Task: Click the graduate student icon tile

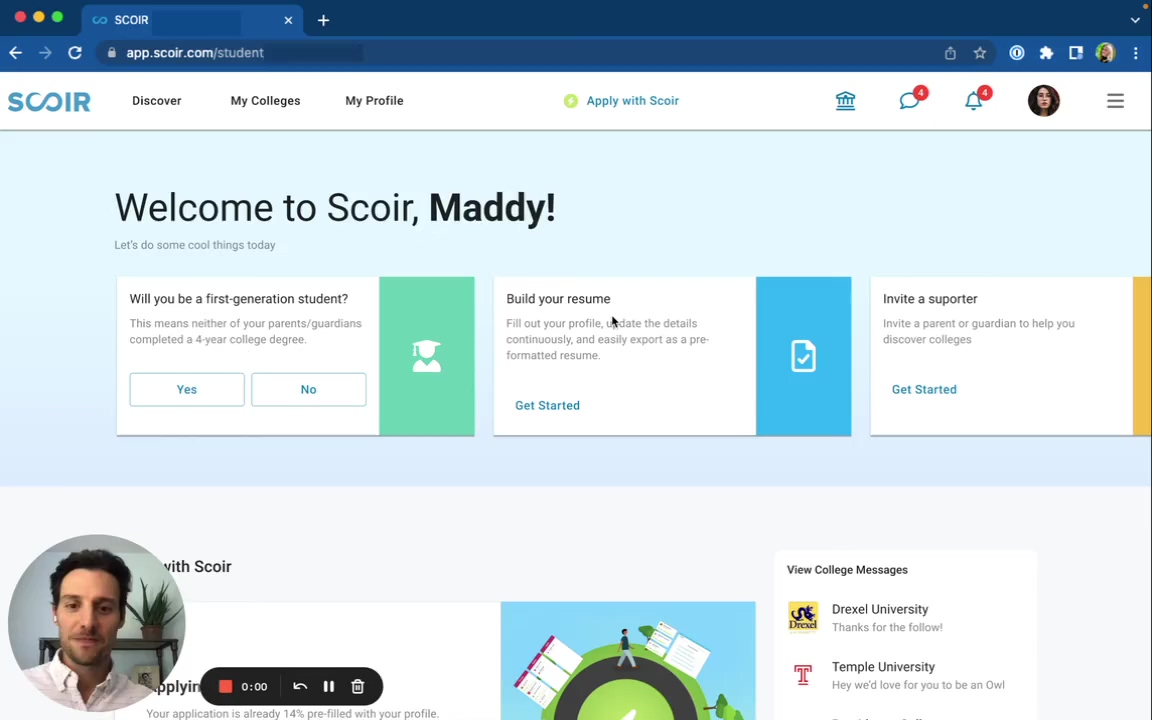Action: click(427, 356)
